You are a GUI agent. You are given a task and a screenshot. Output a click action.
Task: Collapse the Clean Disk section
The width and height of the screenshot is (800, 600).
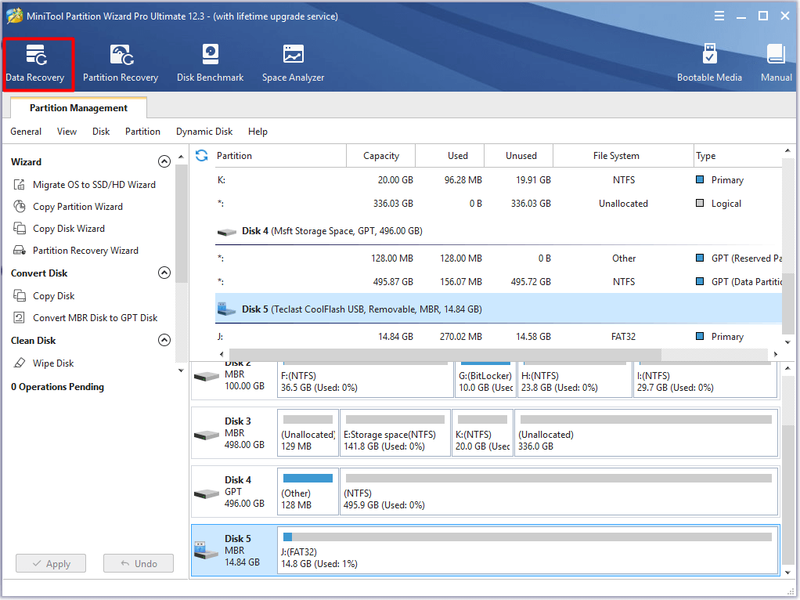(x=164, y=340)
